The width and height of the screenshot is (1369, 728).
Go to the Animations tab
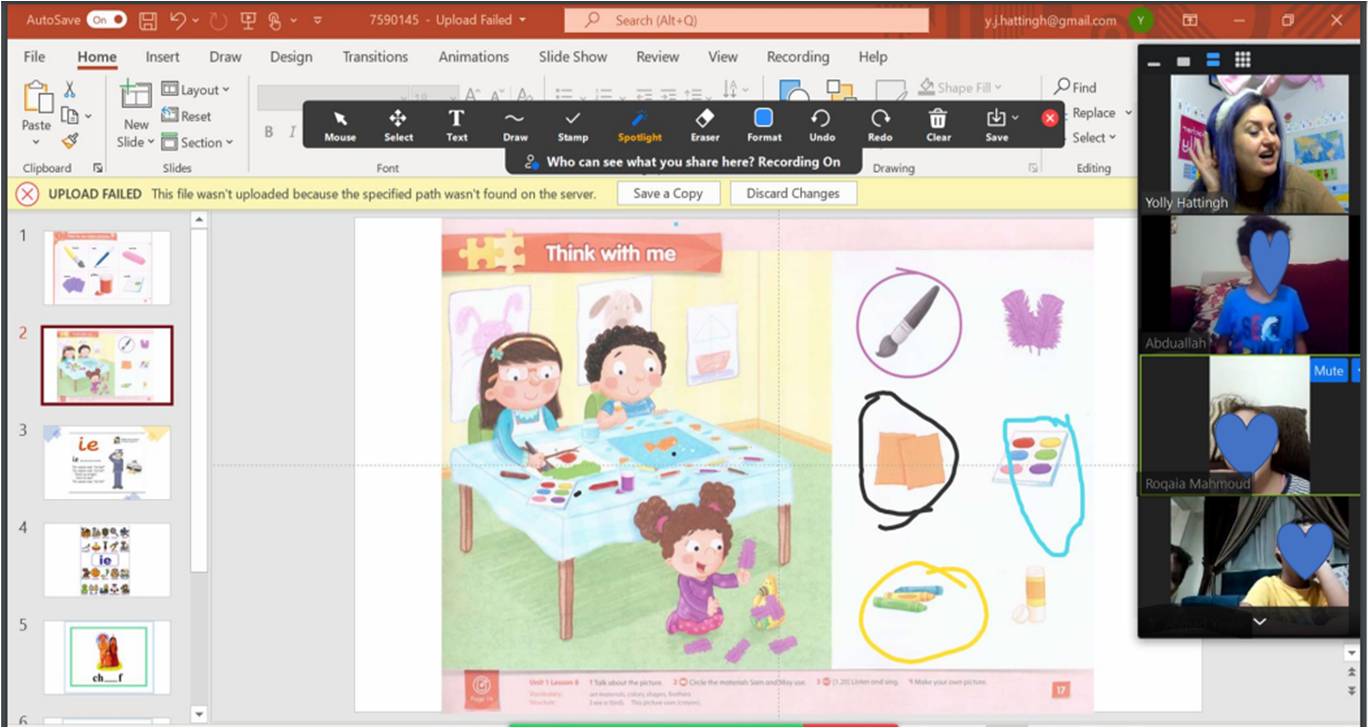click(x=473, y=57)
